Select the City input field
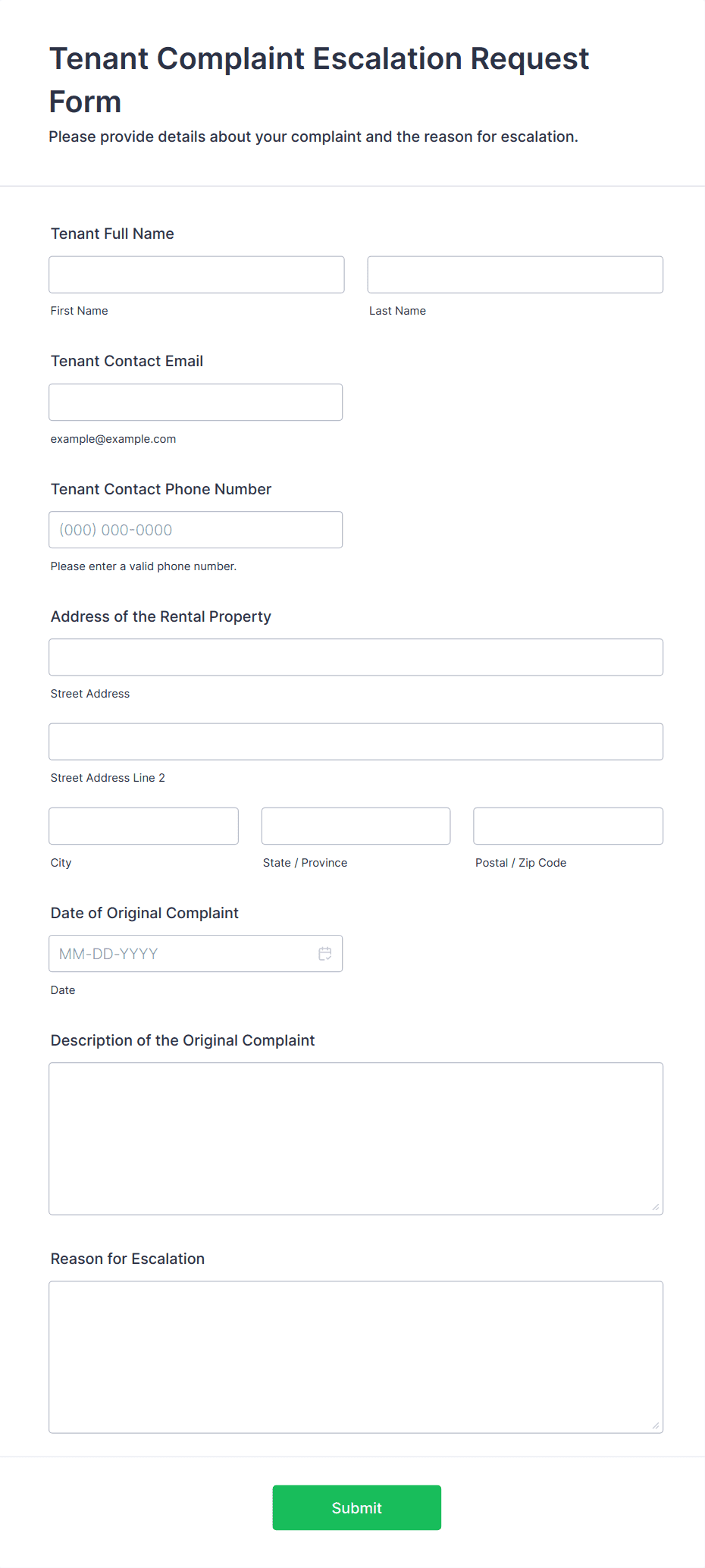705x1568 pixels. click(x=144, y=826)
